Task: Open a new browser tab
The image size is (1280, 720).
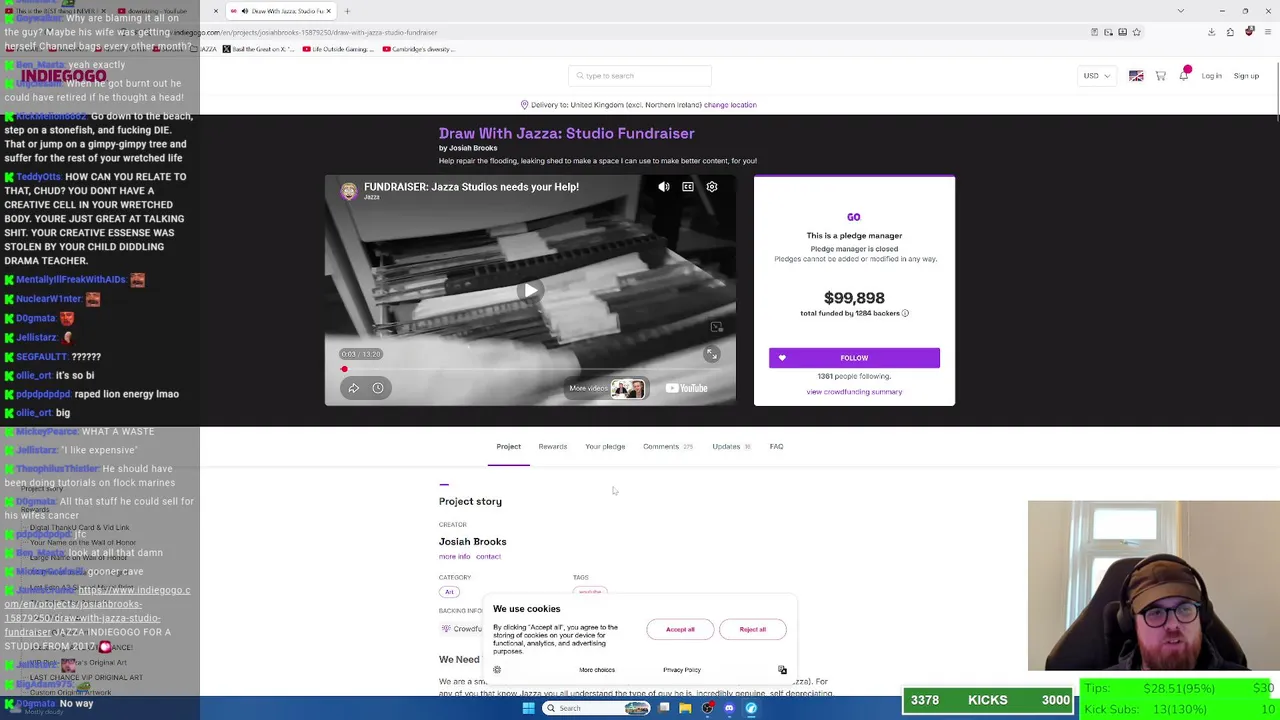Action: coord(347,11)
